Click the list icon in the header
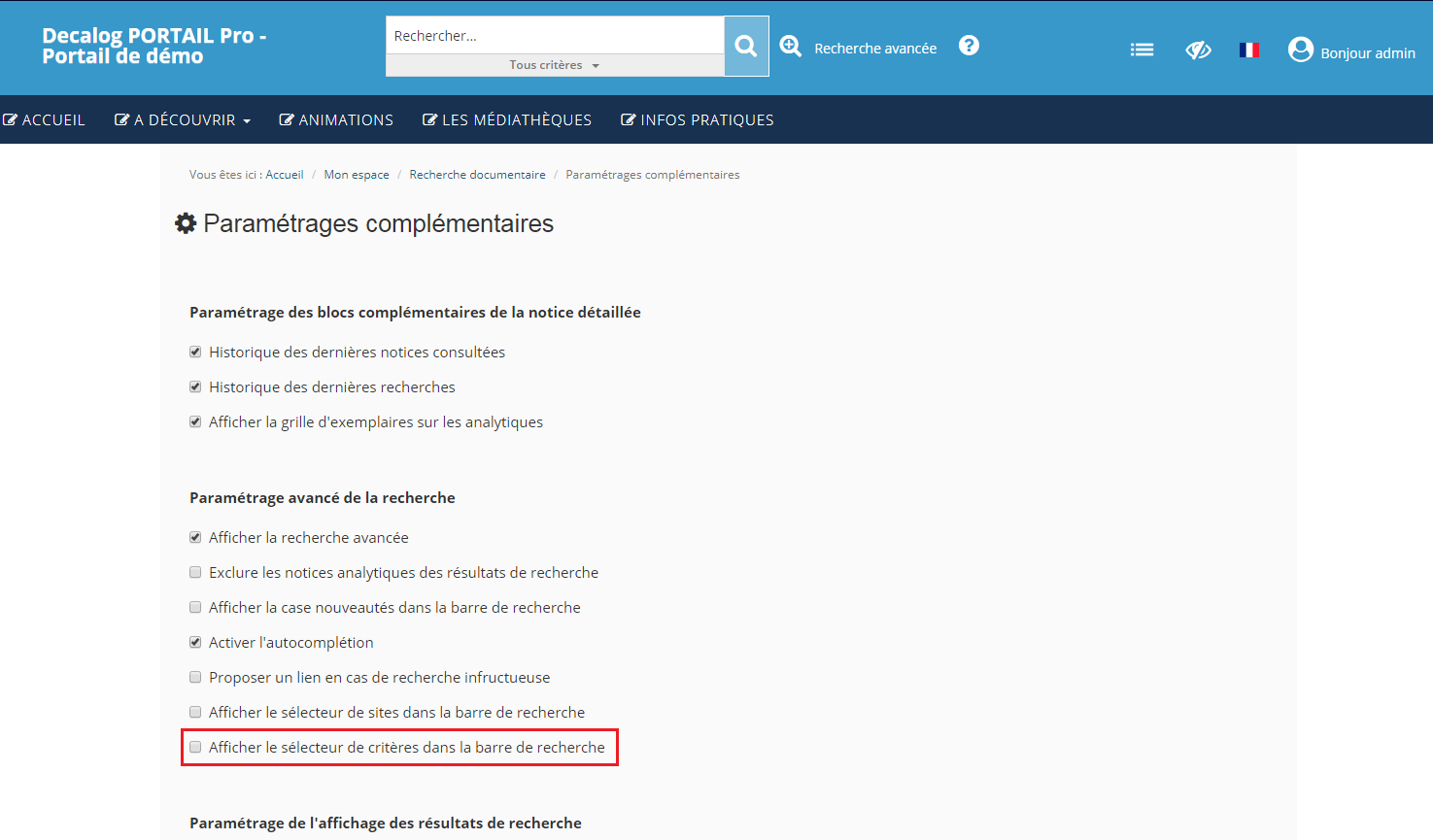This screenshot has height=840, width=1433. pos(1142,49)
